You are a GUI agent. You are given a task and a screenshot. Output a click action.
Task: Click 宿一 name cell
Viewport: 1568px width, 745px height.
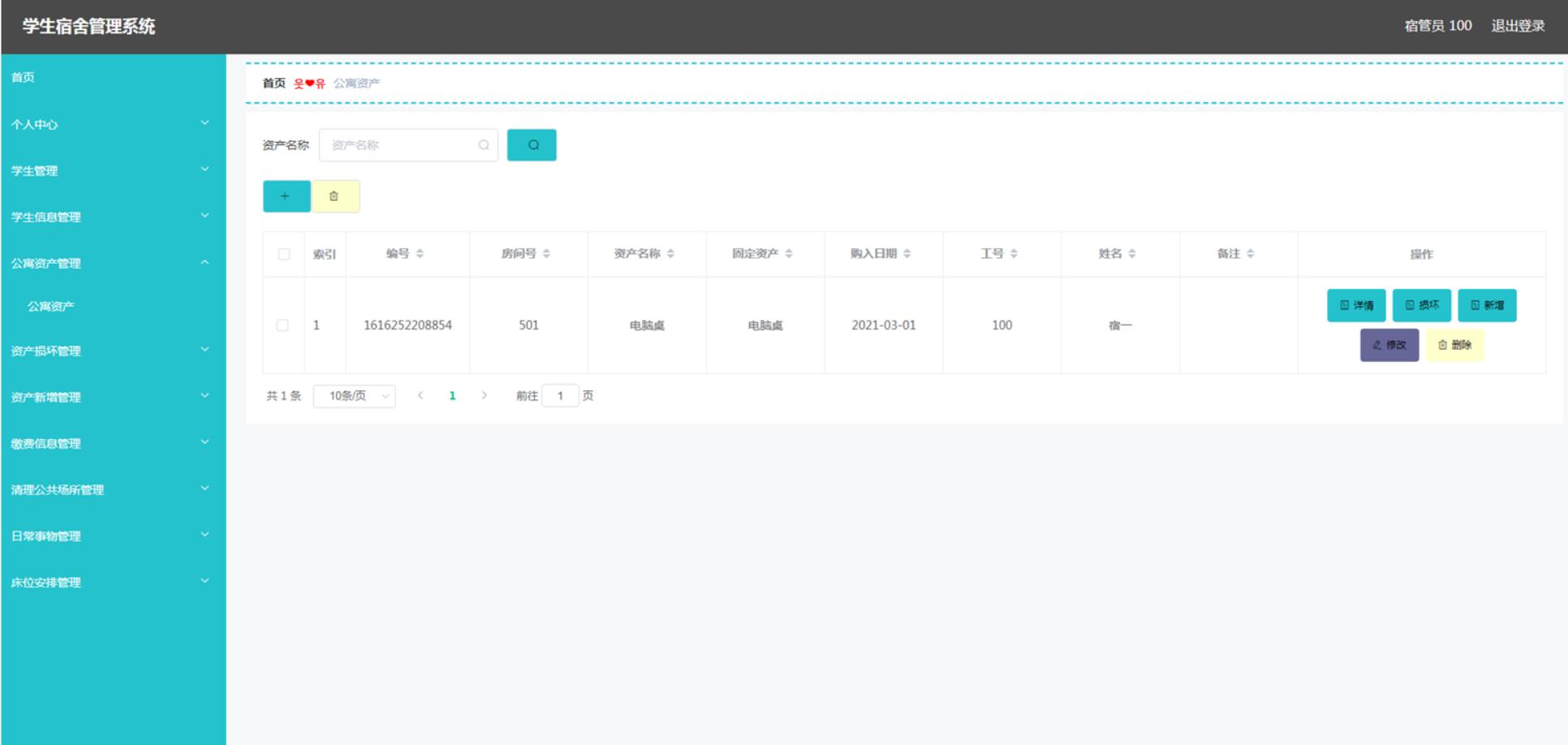pyautogui.click(x=1120, y=325)
